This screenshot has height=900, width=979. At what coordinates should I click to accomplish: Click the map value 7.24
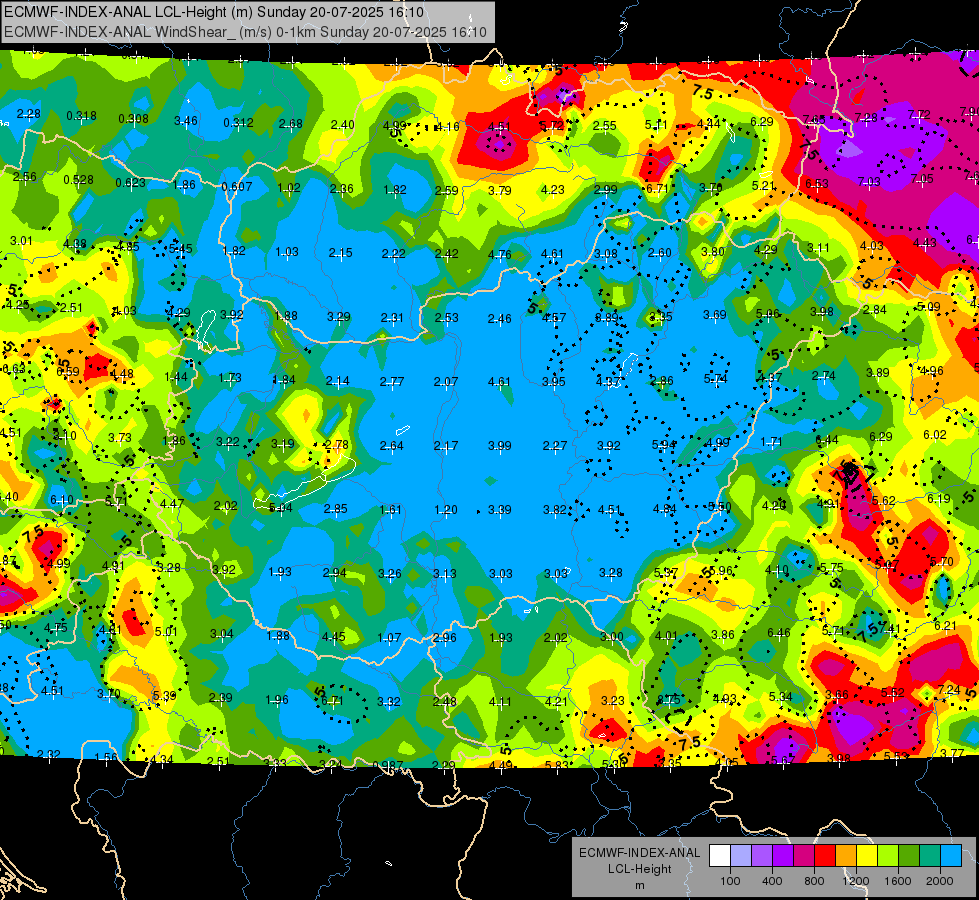pyautogui.click(x=949, y=690)
